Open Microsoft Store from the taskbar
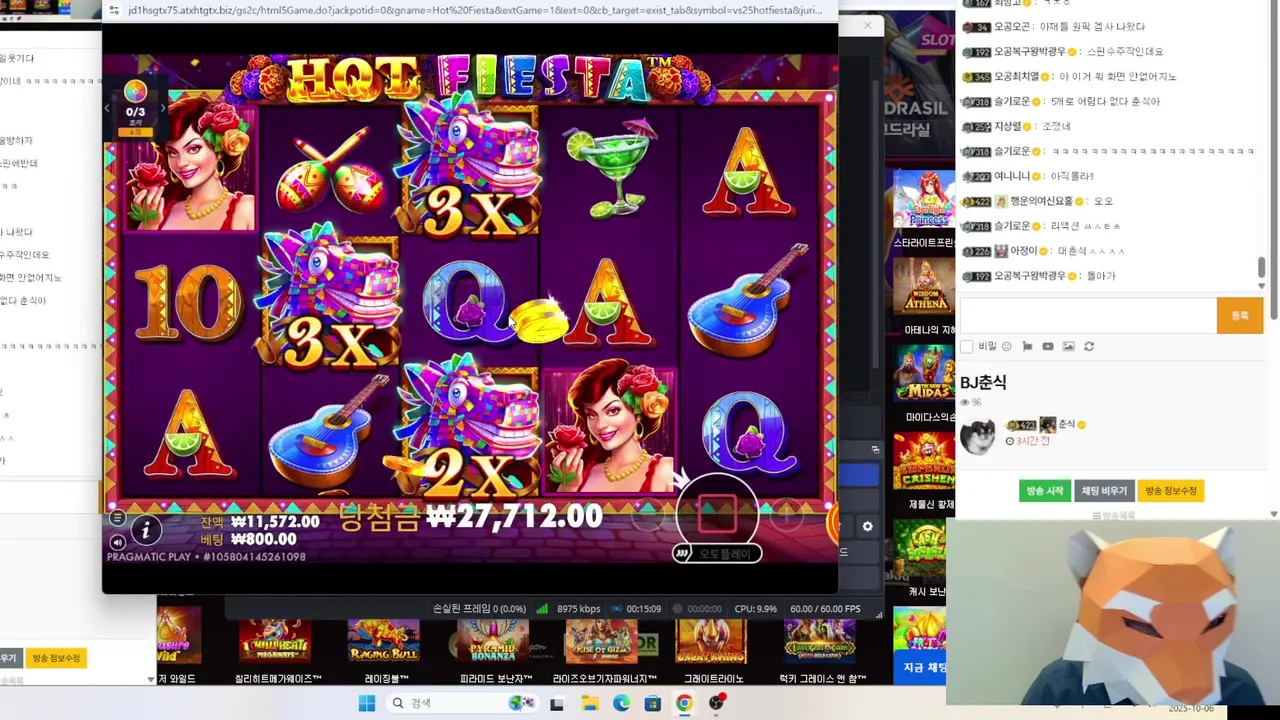Screen dimensions: 1280x720 pyautogui.click(x=652, y=703)
